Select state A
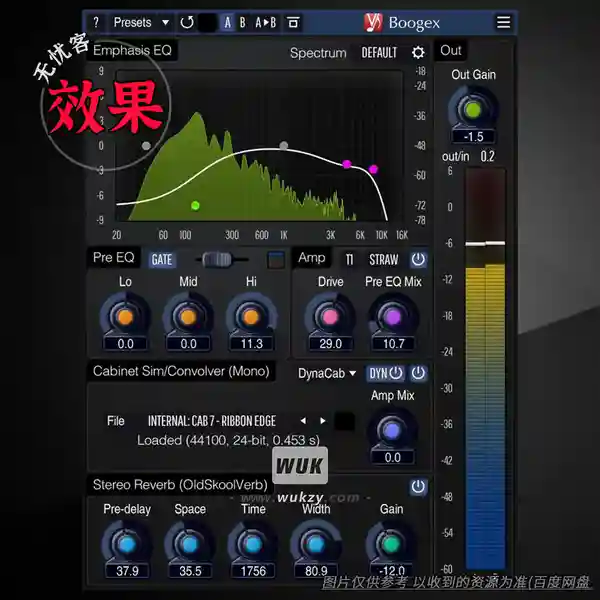 click(x=228, y=23)
